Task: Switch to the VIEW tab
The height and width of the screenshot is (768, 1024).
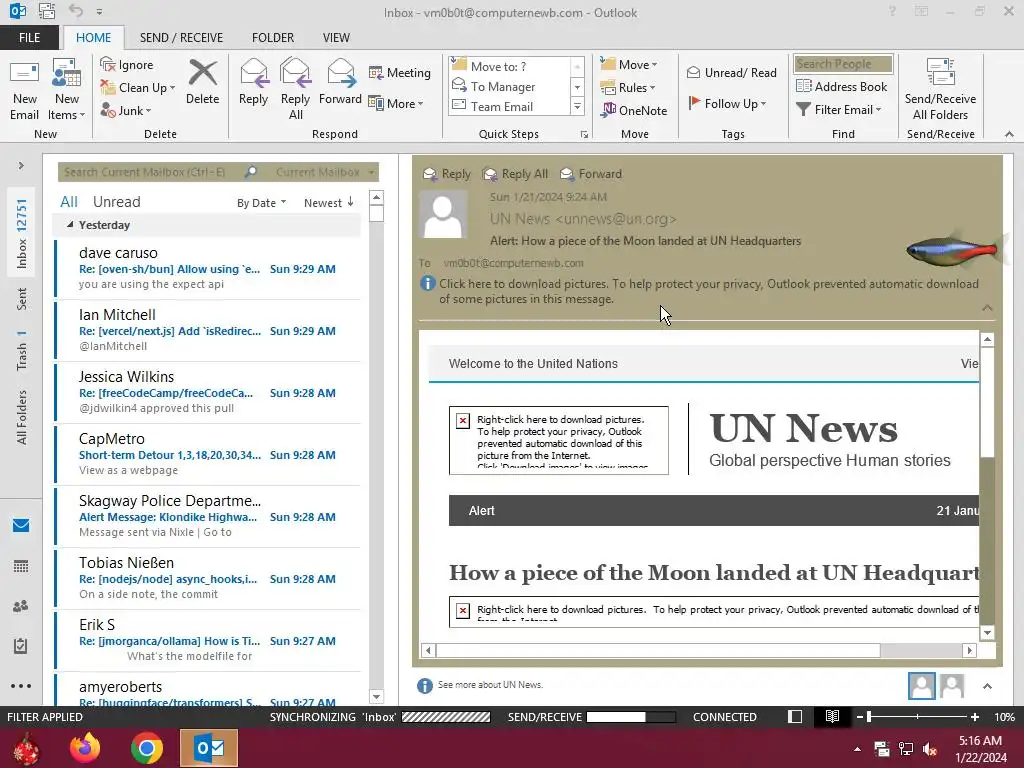Action: pyautogui.click(x=336, y=38)
